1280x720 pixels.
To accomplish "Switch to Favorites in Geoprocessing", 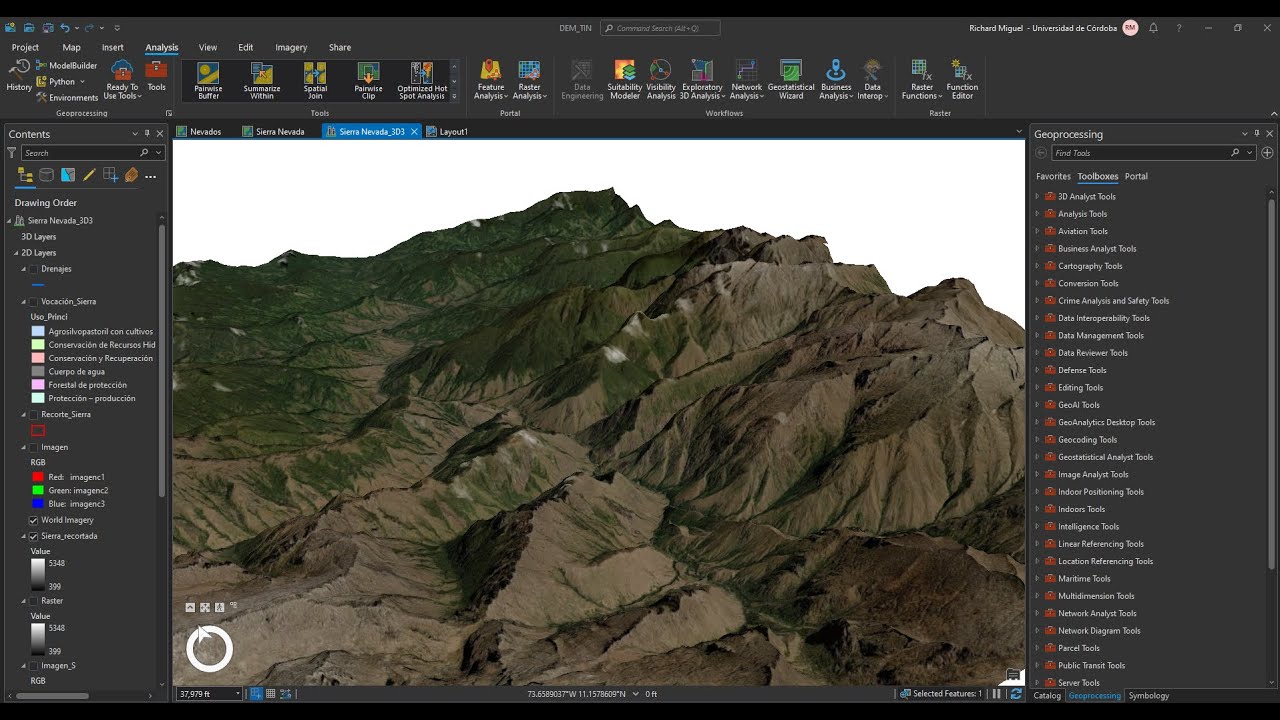I will [x=1053, y=176].
